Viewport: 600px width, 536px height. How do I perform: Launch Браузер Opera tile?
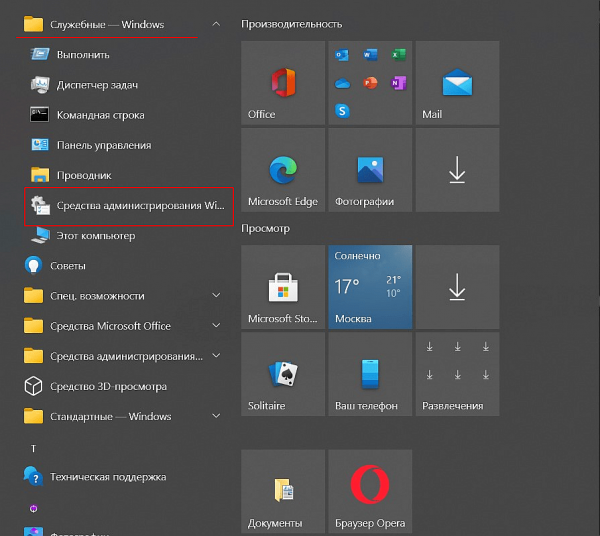pyautogui.click(x=370, y=491)
